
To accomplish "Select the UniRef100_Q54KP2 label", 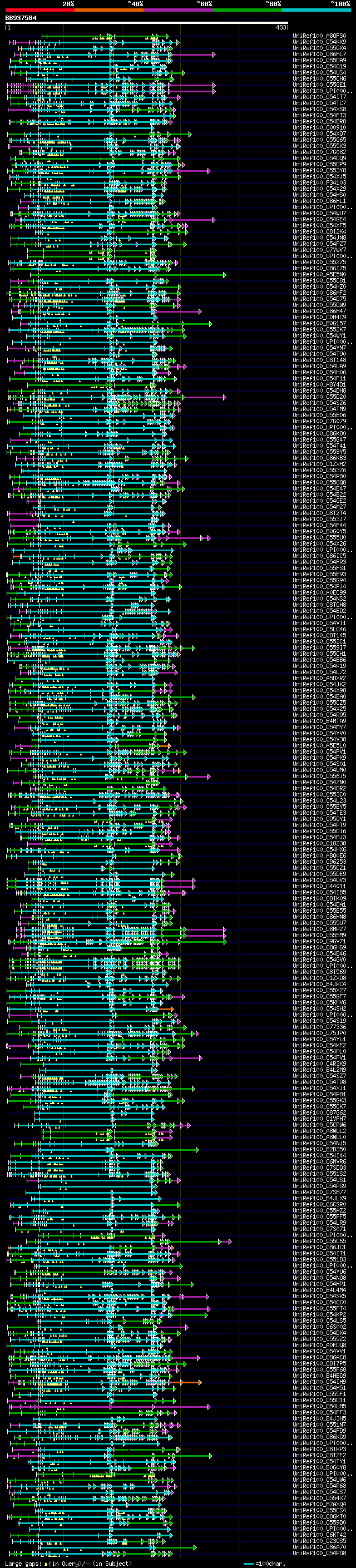I will pyautogui.click(x=319, y=1314).
